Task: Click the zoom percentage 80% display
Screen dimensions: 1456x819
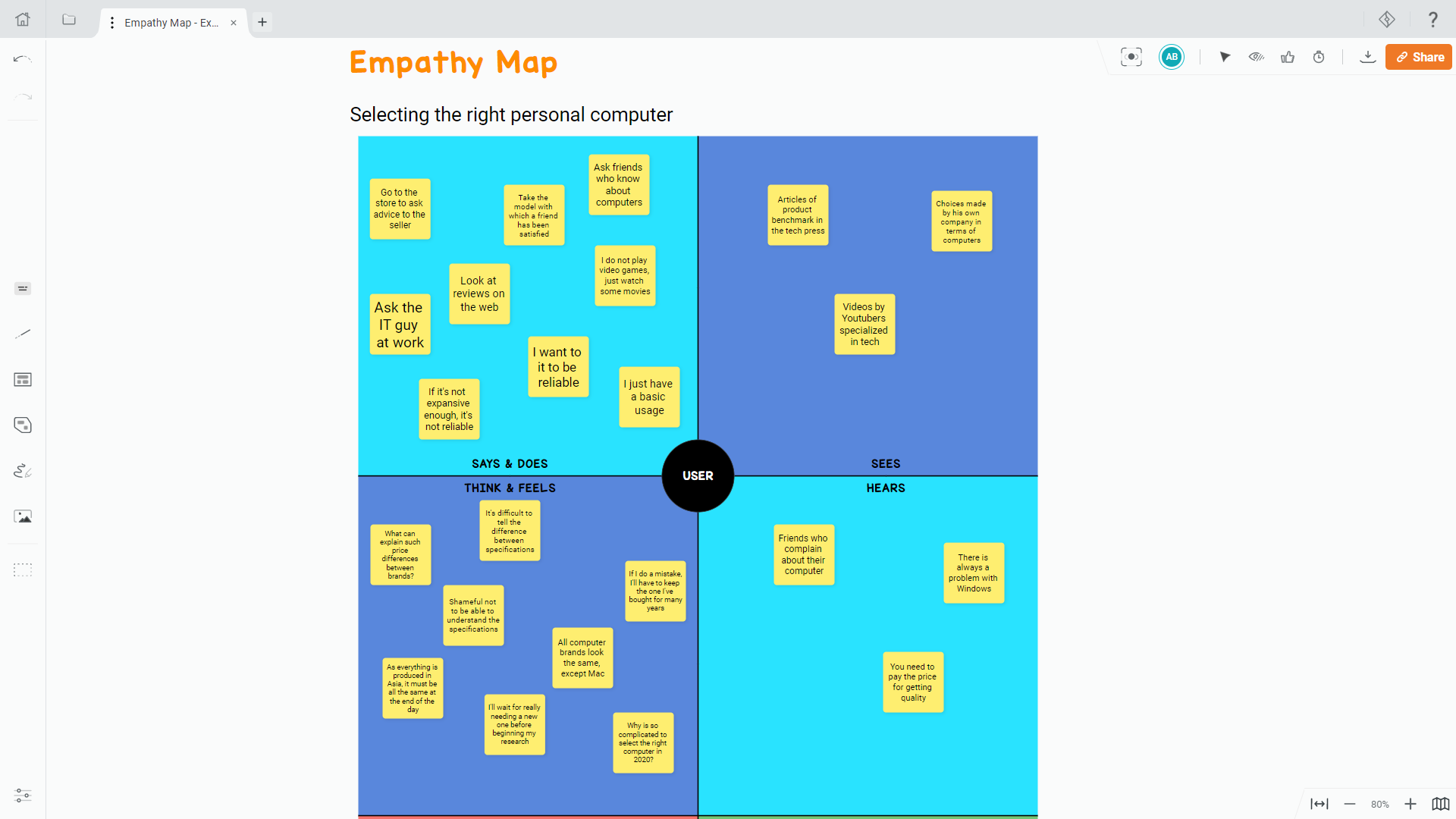Action: (x=1380, y=803)
